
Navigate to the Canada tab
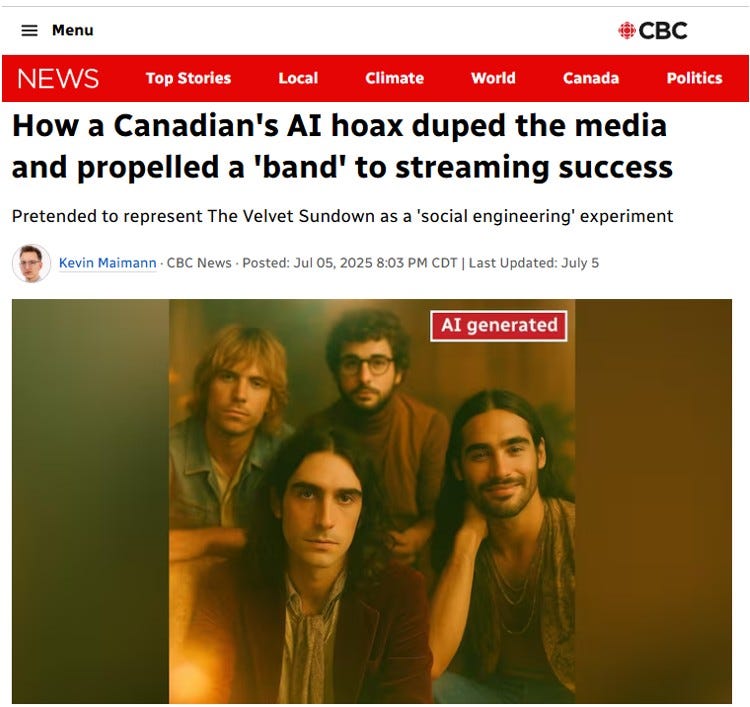[591, 78]
